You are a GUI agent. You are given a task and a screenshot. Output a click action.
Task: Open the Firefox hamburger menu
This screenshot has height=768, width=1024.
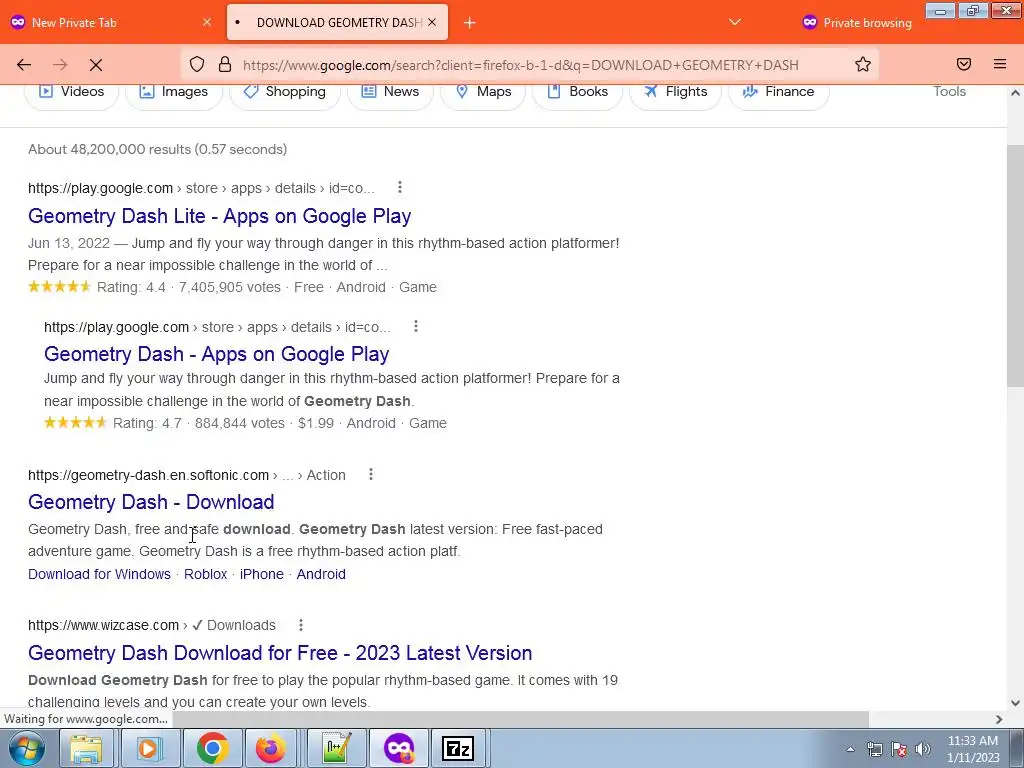[1000, 64]
